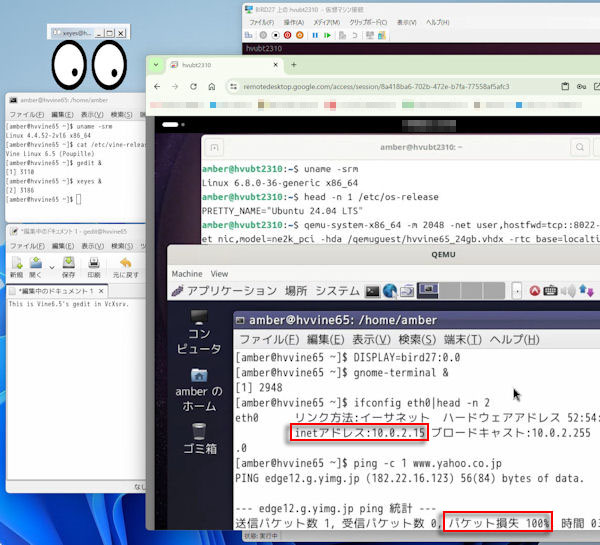Close the hvubt2310 Chrome tab

[276, 65]
